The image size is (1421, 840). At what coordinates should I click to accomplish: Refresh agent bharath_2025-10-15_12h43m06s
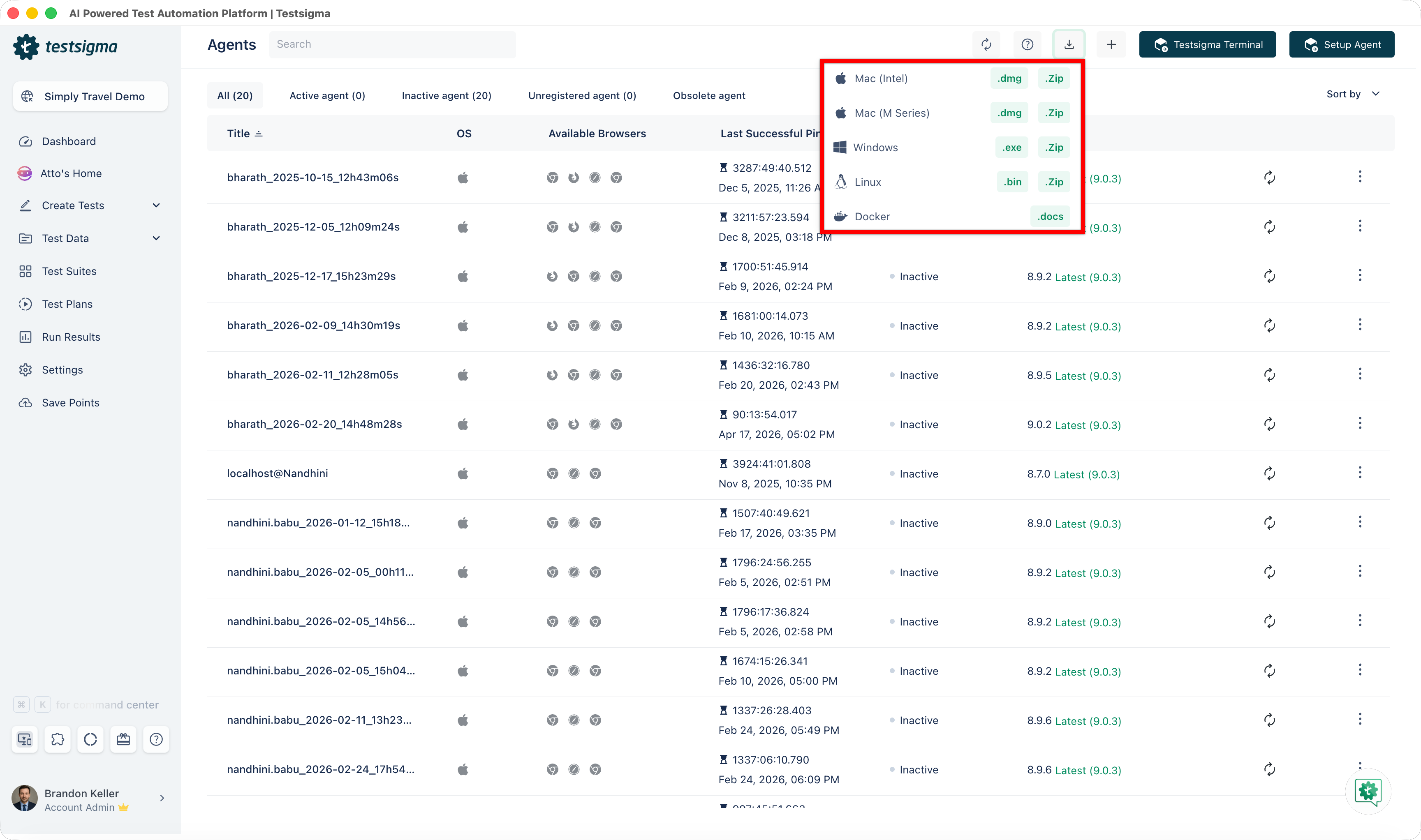point(1269,178)
